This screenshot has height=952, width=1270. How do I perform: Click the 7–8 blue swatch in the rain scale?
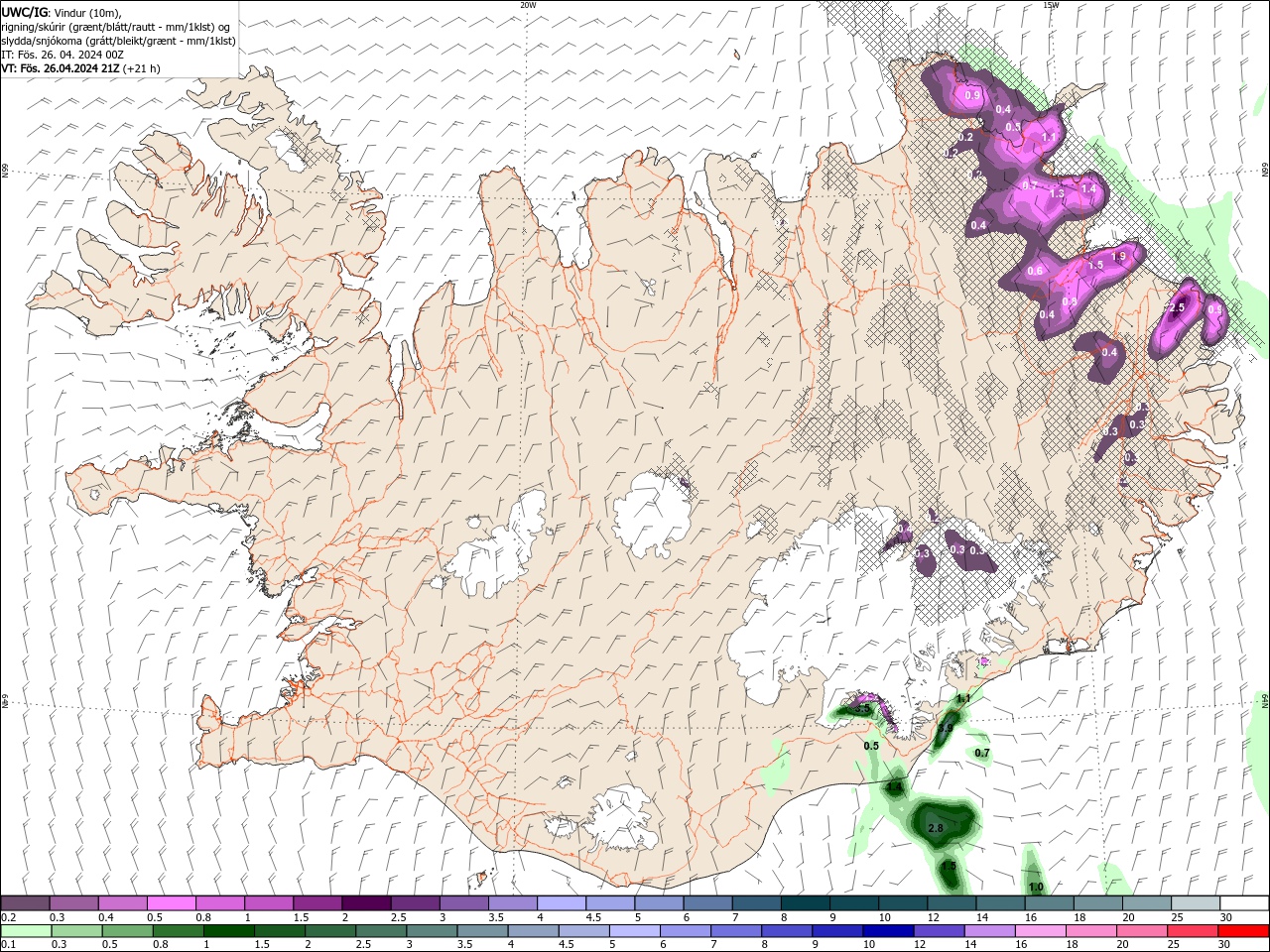click(x=735, y=931)
